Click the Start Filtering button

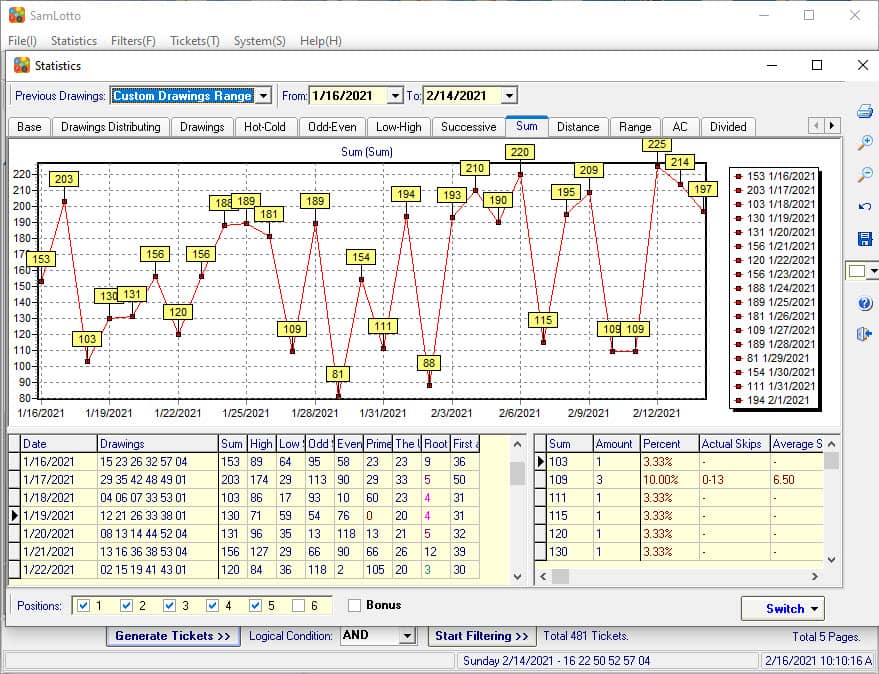tap(482, 636)
